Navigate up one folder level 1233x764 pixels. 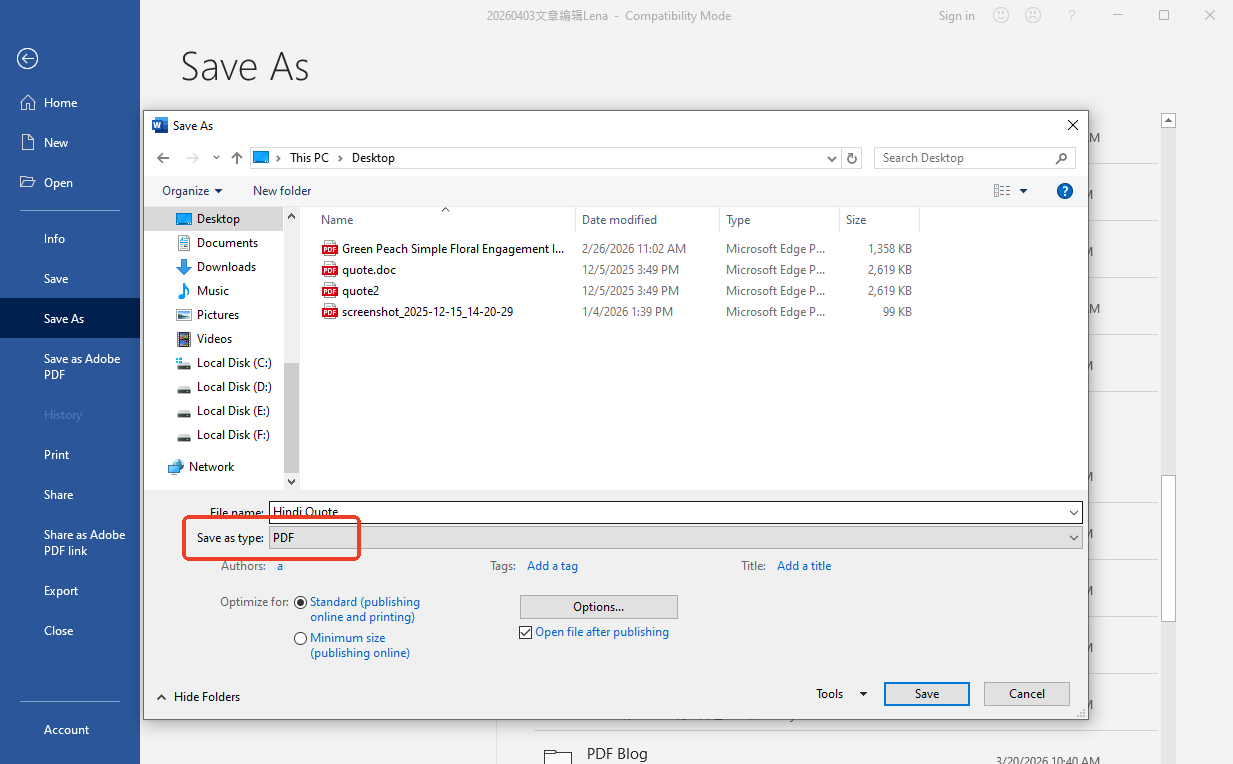(237, 157)
